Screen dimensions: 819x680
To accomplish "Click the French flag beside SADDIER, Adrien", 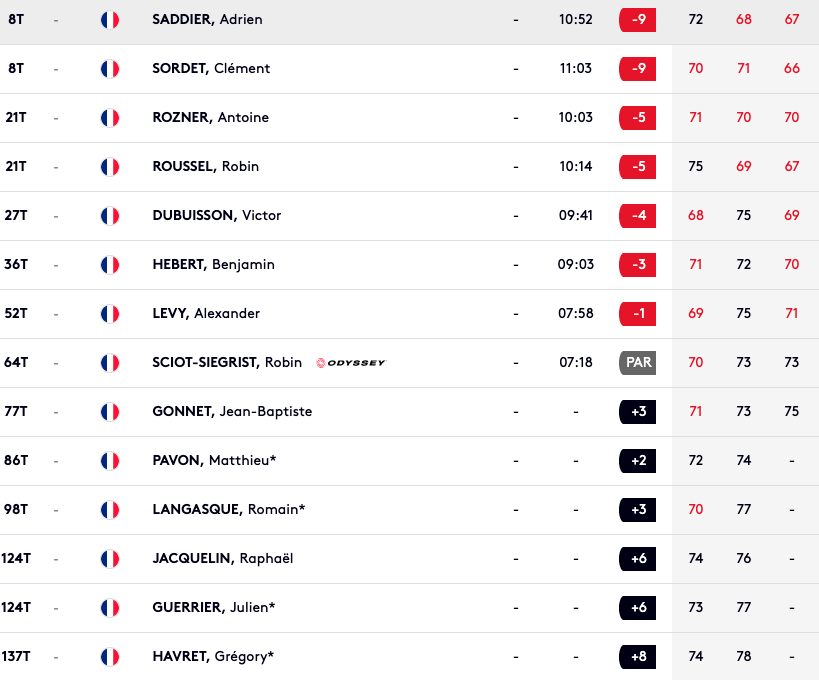I will (110, 20).
